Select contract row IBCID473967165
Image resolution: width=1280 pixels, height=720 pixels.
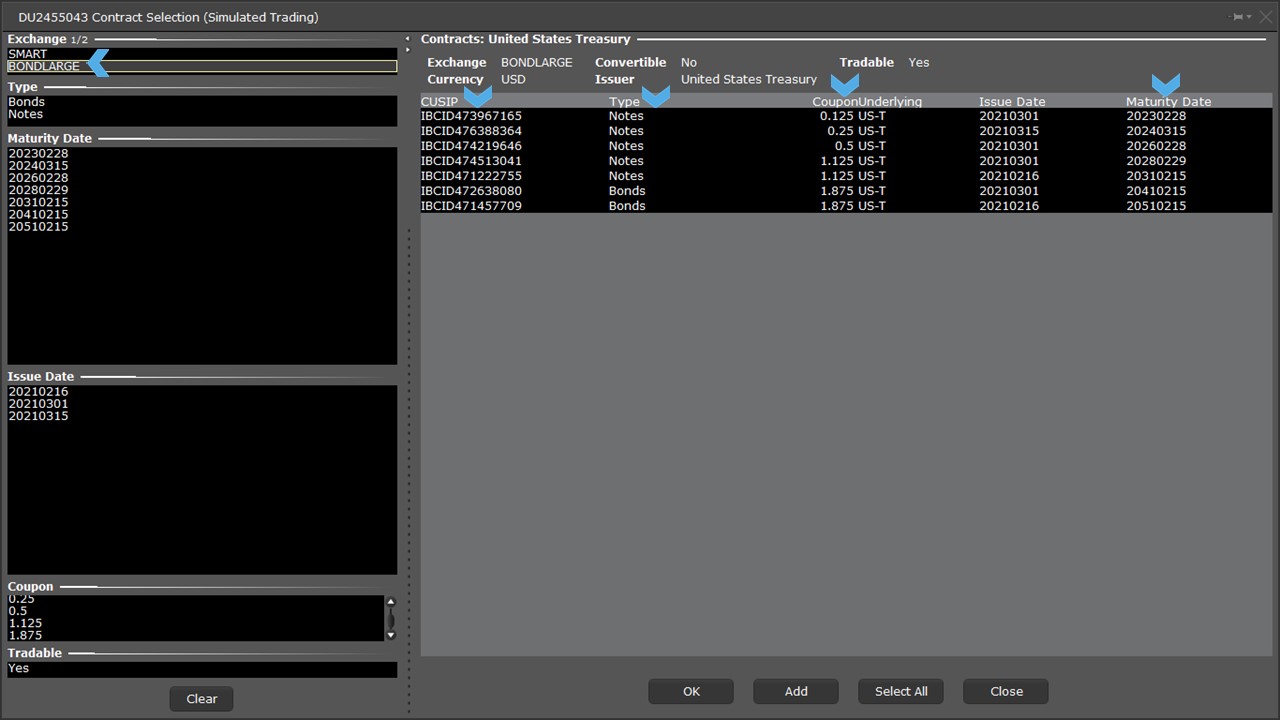[471, 116]
